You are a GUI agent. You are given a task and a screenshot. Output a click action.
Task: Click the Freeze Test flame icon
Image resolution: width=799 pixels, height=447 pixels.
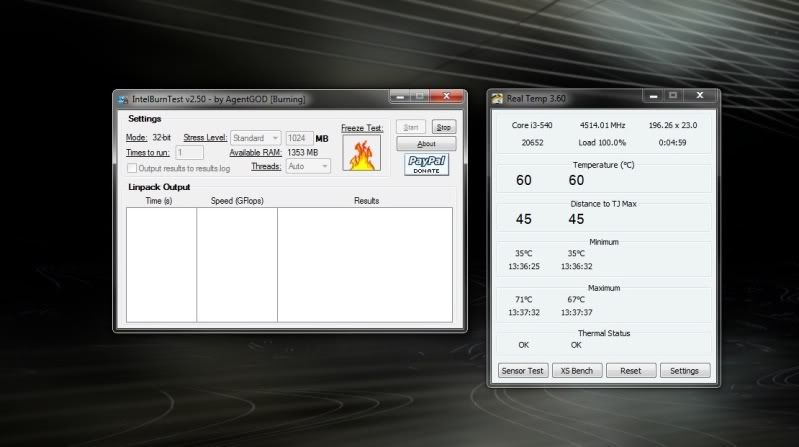point(361,154)
